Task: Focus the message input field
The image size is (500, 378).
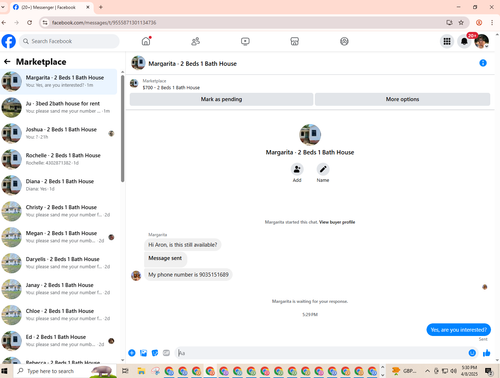Action: tap(322, 353)
